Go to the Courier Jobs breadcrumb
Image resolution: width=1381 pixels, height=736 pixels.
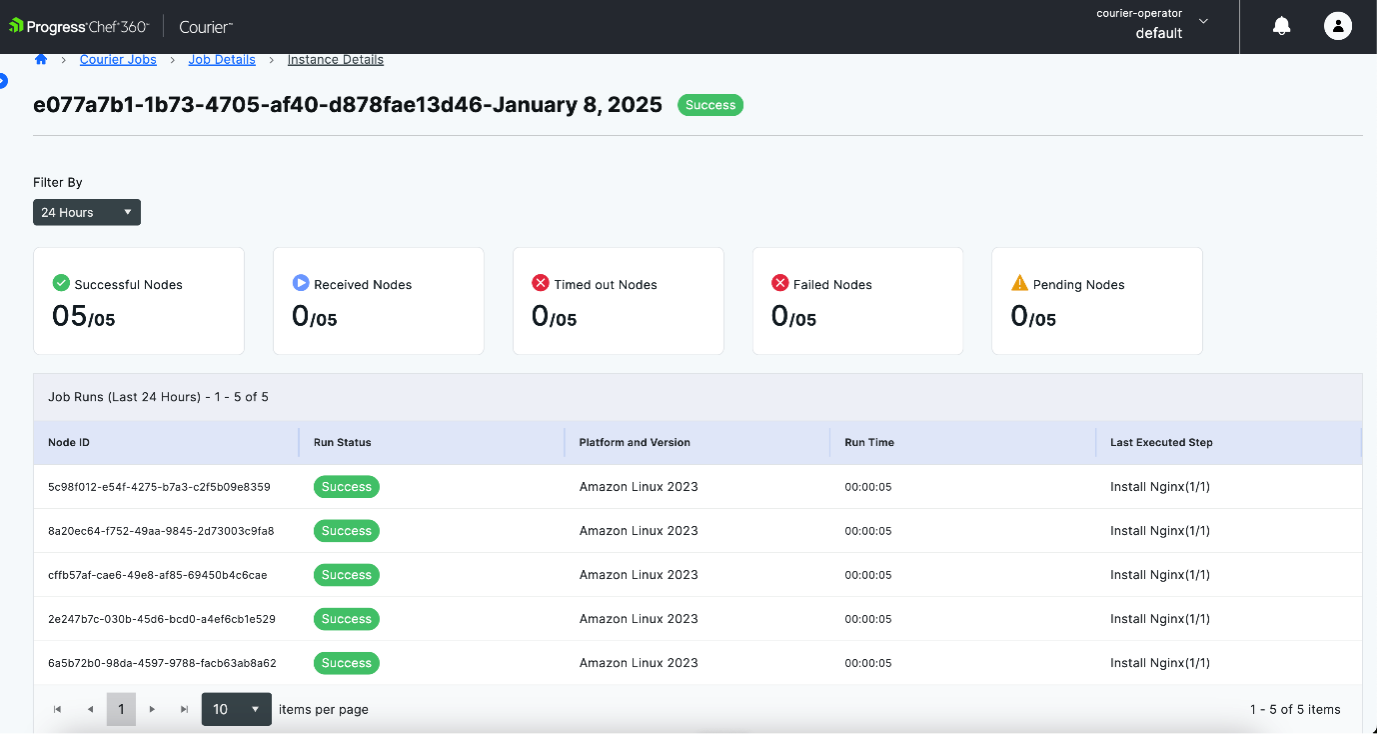pos(118,59)
